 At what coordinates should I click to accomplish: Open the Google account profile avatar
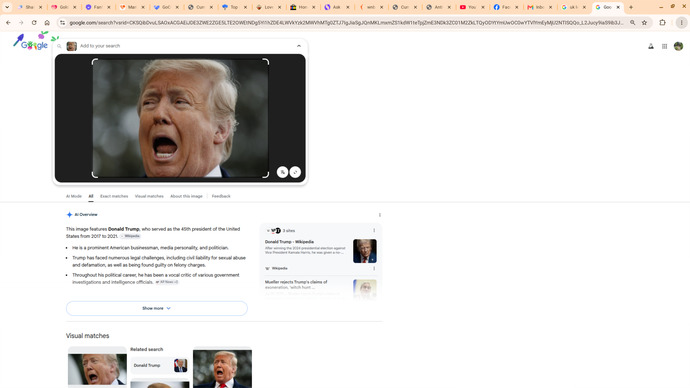pyautogui.click(x=678, y=46)
